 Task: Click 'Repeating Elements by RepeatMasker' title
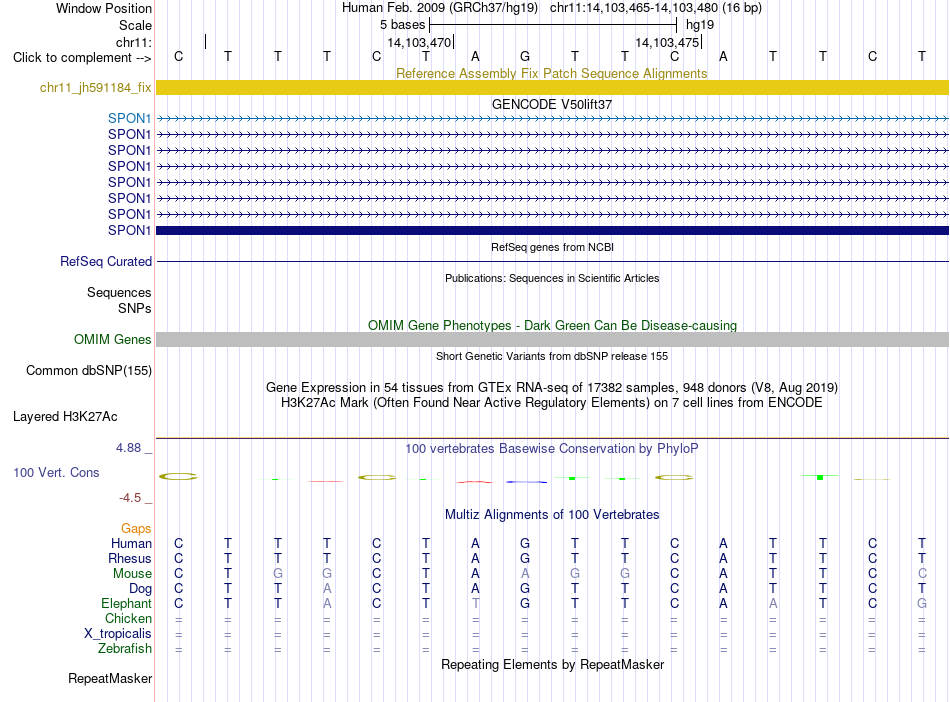552,664
